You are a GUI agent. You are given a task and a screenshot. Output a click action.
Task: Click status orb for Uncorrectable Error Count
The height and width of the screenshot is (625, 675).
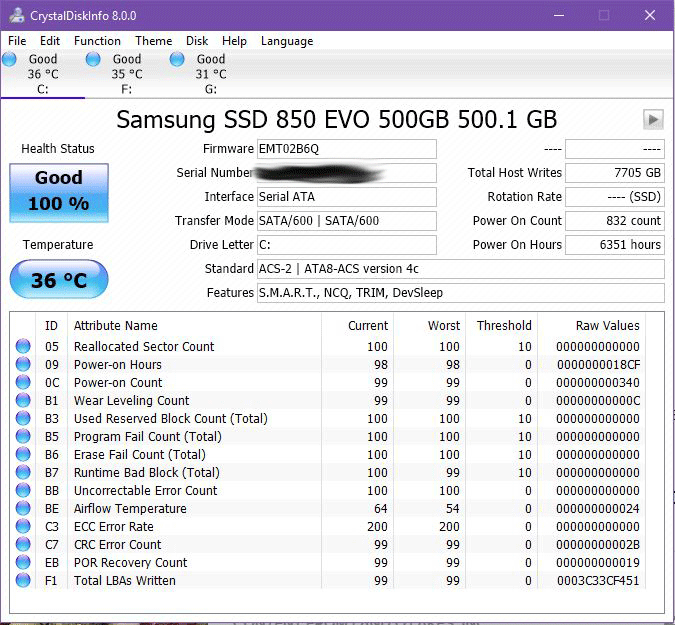tap(23, 490)
